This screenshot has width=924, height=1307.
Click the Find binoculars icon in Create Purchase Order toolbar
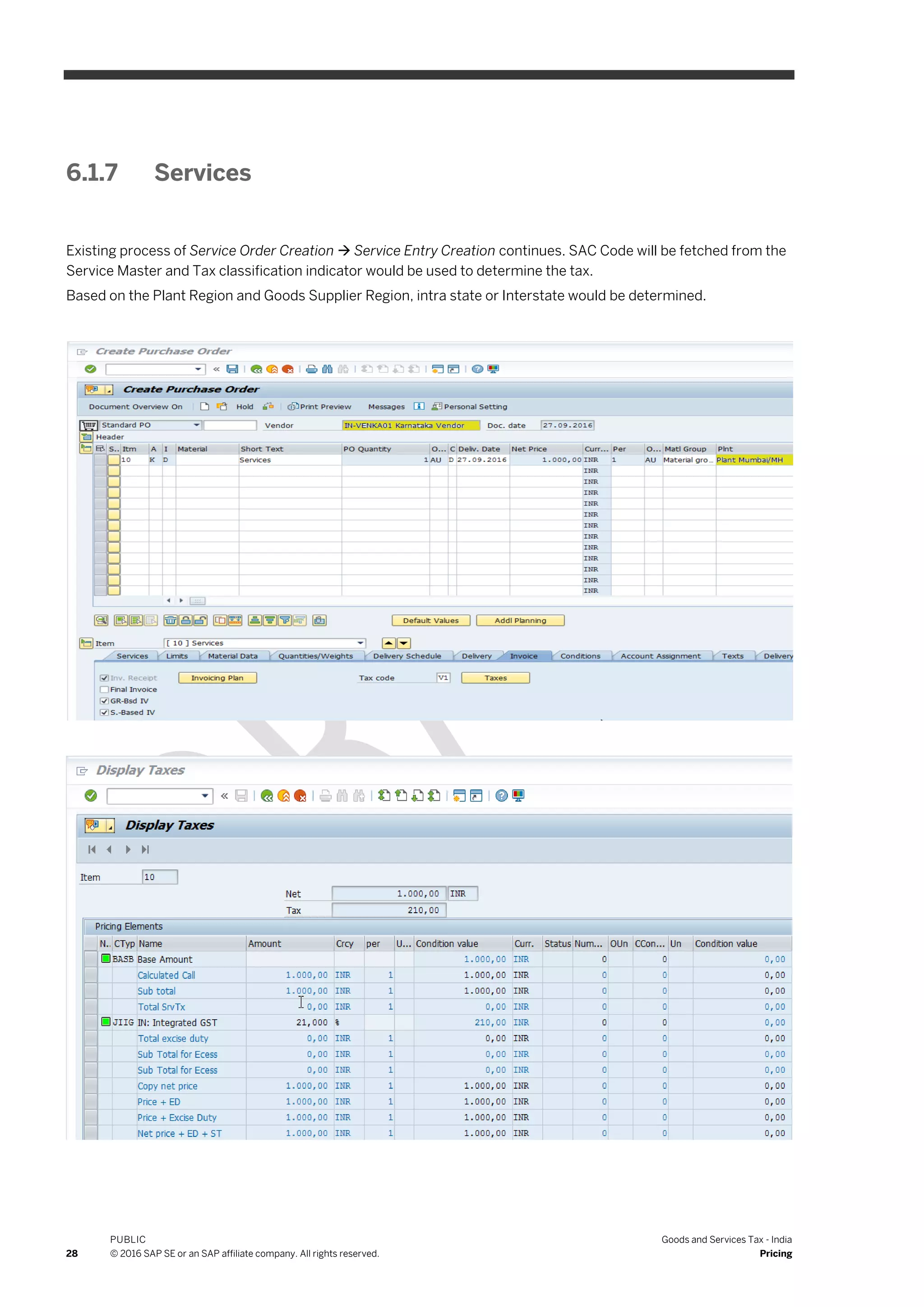(328, 369)
